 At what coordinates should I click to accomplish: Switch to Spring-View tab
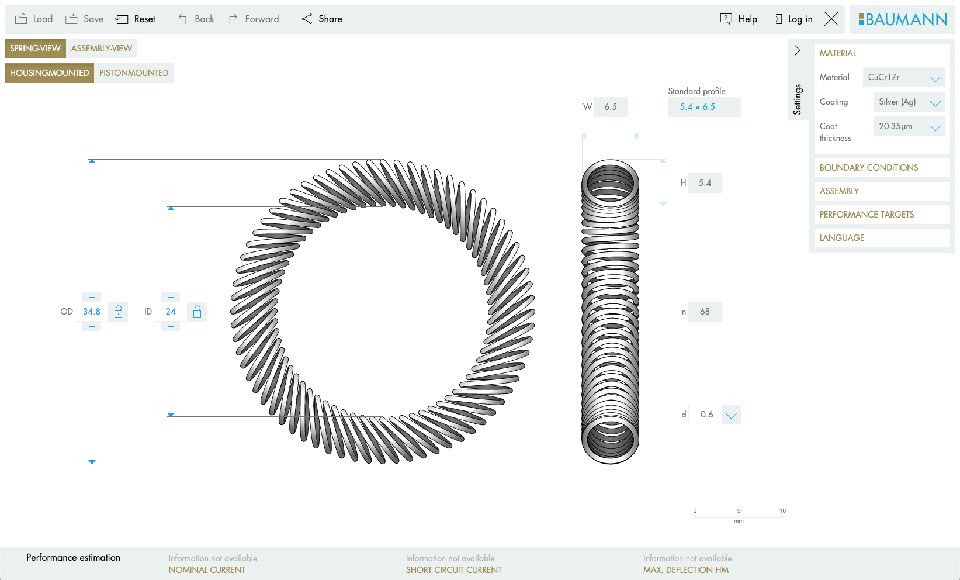(36, 48)
